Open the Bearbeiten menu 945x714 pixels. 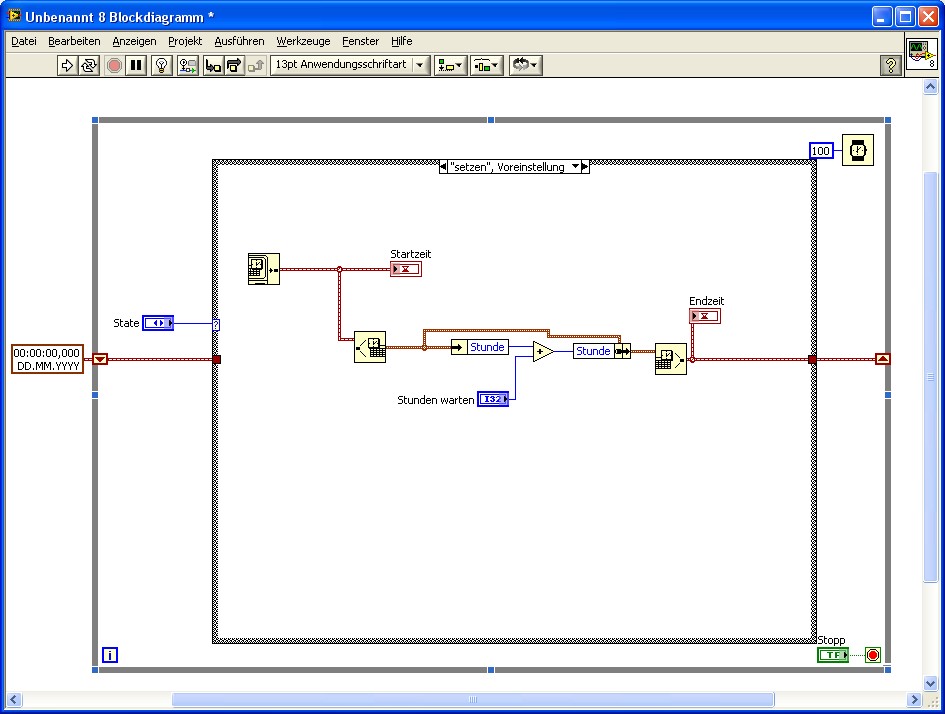coord(74,41)
